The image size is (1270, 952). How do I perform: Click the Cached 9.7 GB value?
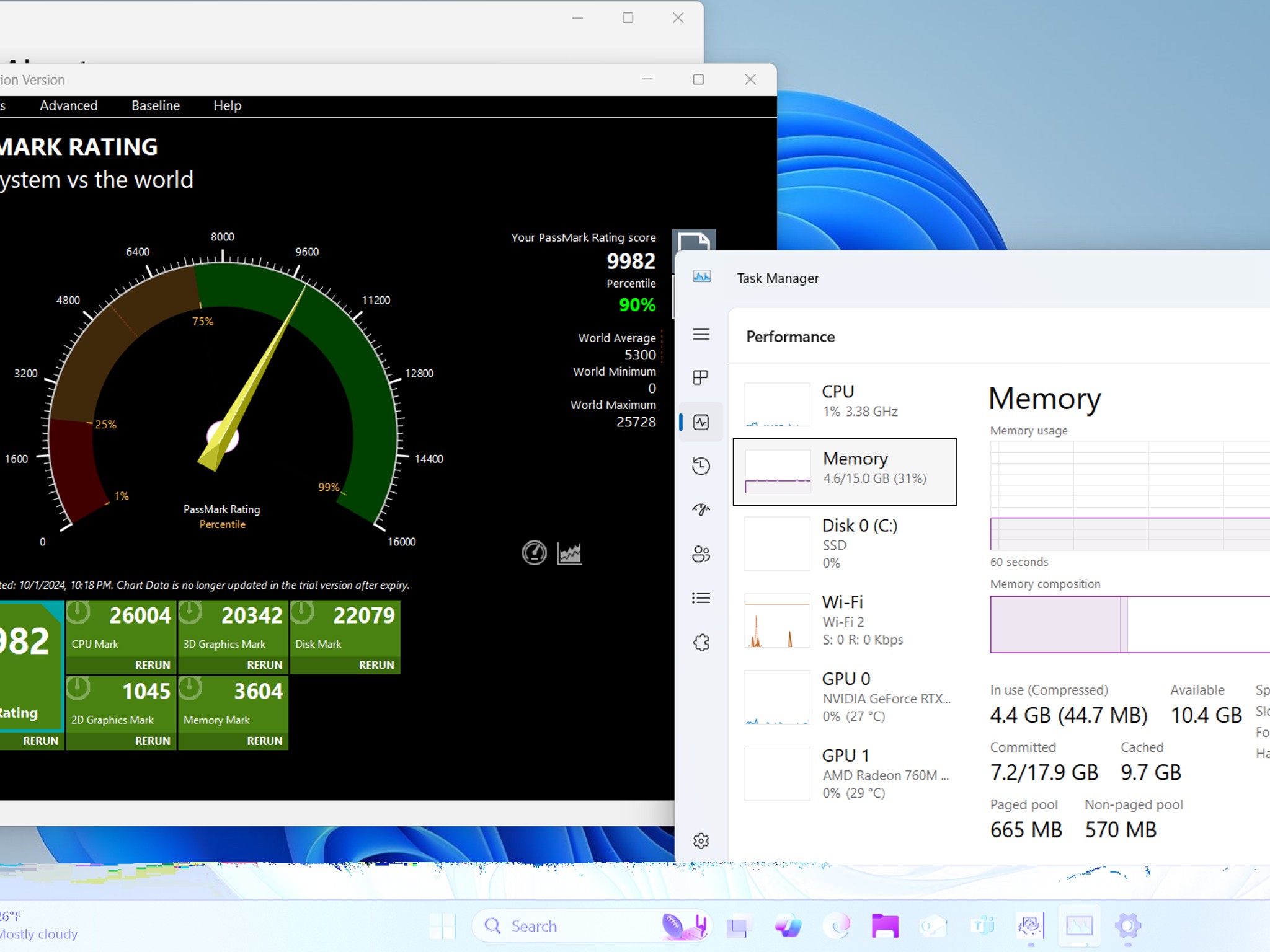(x=1151, y=772)
